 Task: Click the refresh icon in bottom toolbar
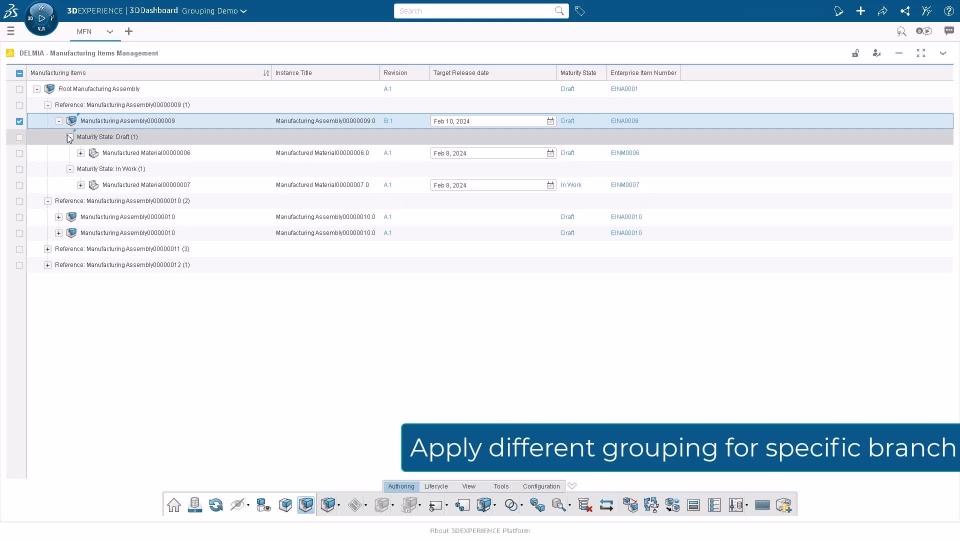(x=216, y=505)
